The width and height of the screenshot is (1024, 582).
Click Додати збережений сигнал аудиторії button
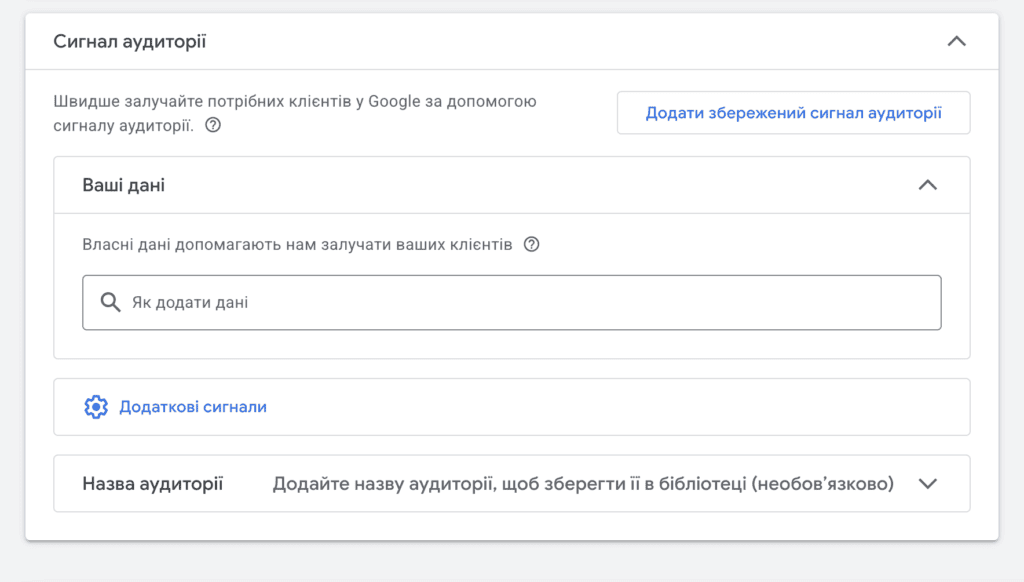click(793, 113)
